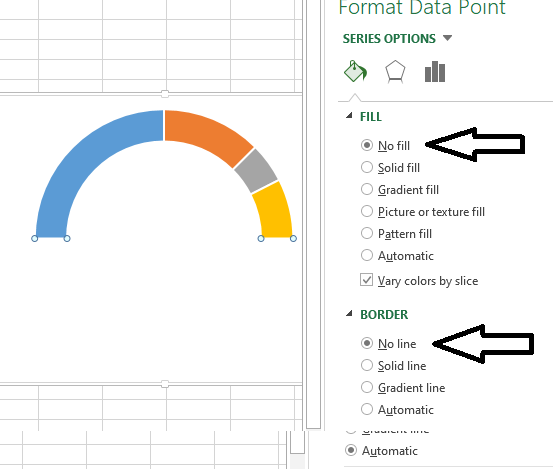This screenshot has height=469, width=553.
Task: Open the Series Options dropdown arrow
Action: click(x=447, y=38)
